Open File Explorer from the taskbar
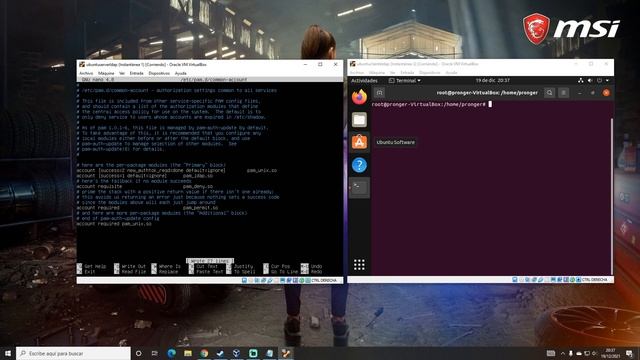This screenshot has width=640, height=360. tap(188, 353)
